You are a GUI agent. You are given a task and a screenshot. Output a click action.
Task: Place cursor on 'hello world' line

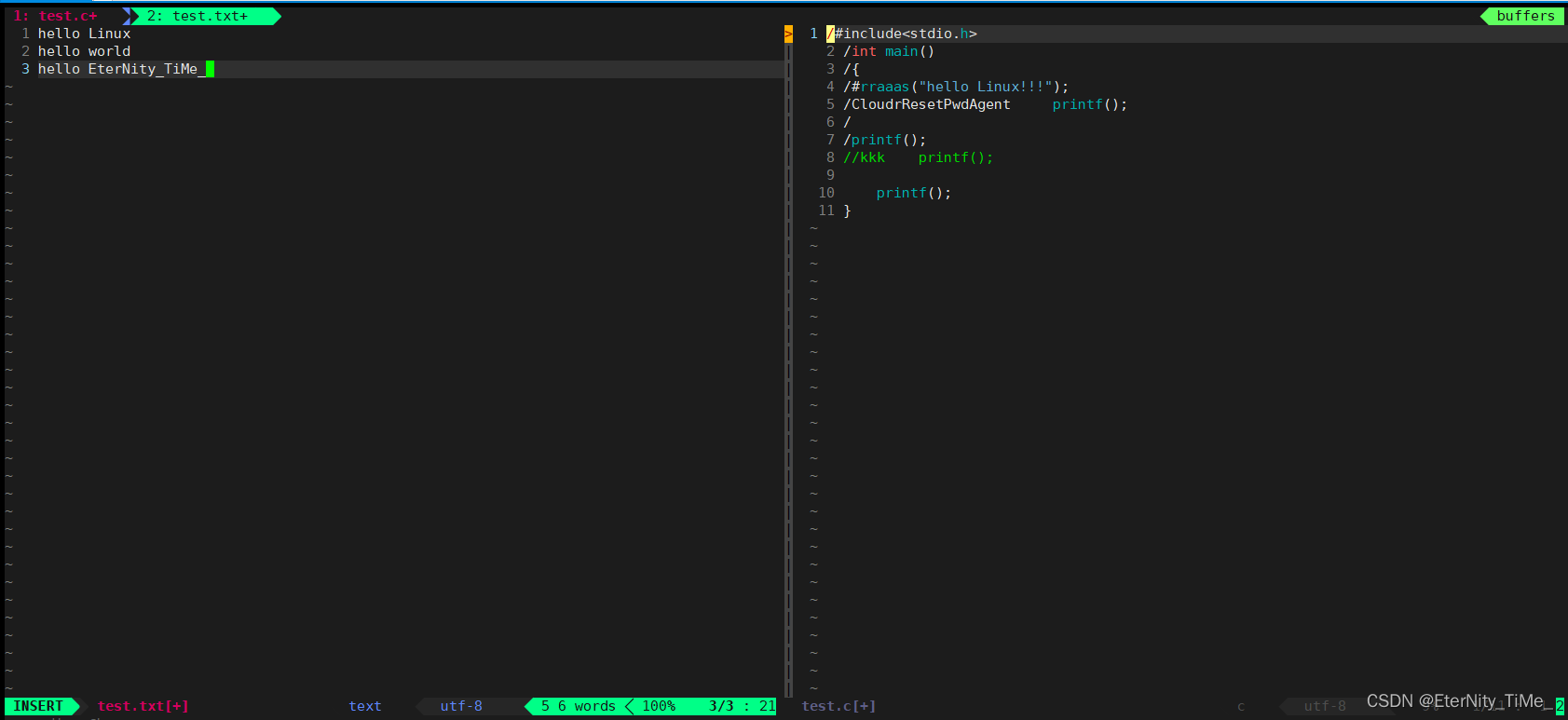click(84, 51)
